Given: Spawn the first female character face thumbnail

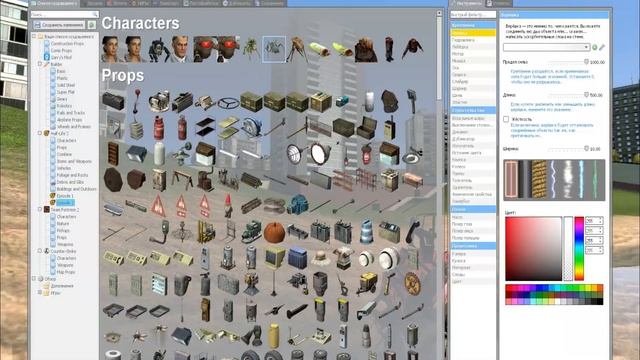Looking at the screenshot, I should click(111, 49).
